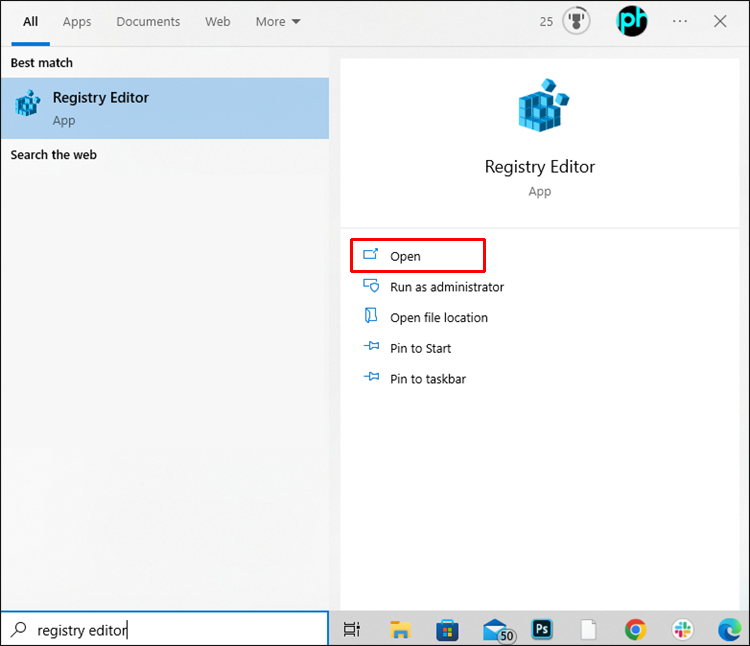Click the rewards trophy icon
Viewport: 750px width, 646px height.
[x=576, y=21]
